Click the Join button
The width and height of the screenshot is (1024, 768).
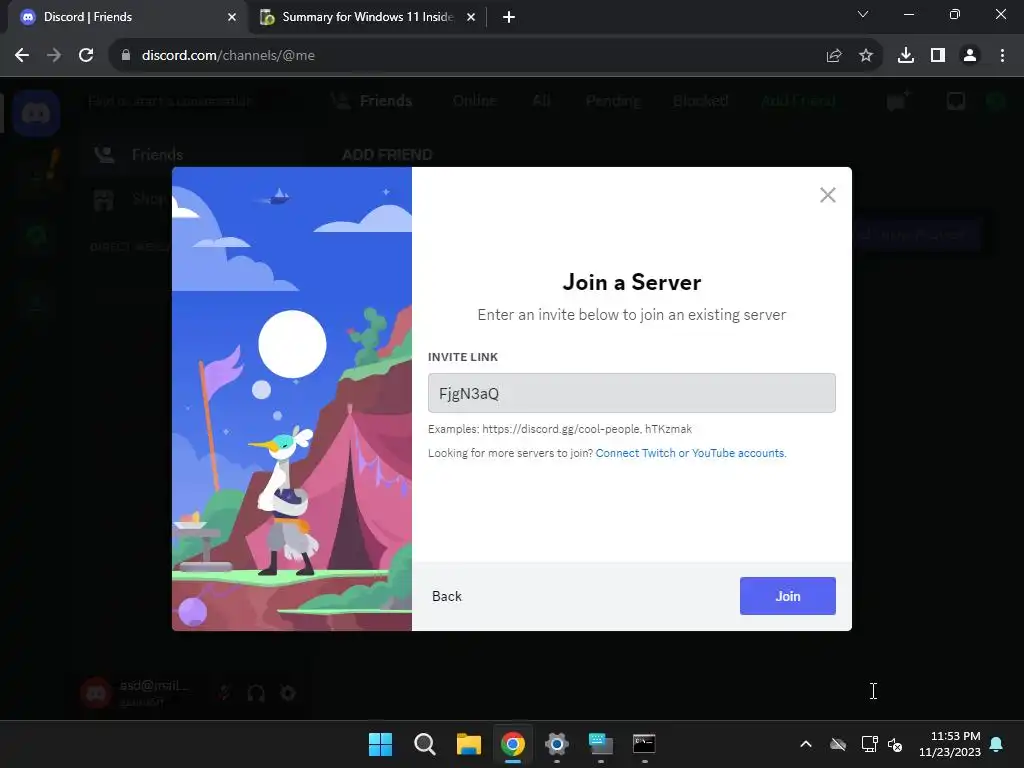(788, 596)
